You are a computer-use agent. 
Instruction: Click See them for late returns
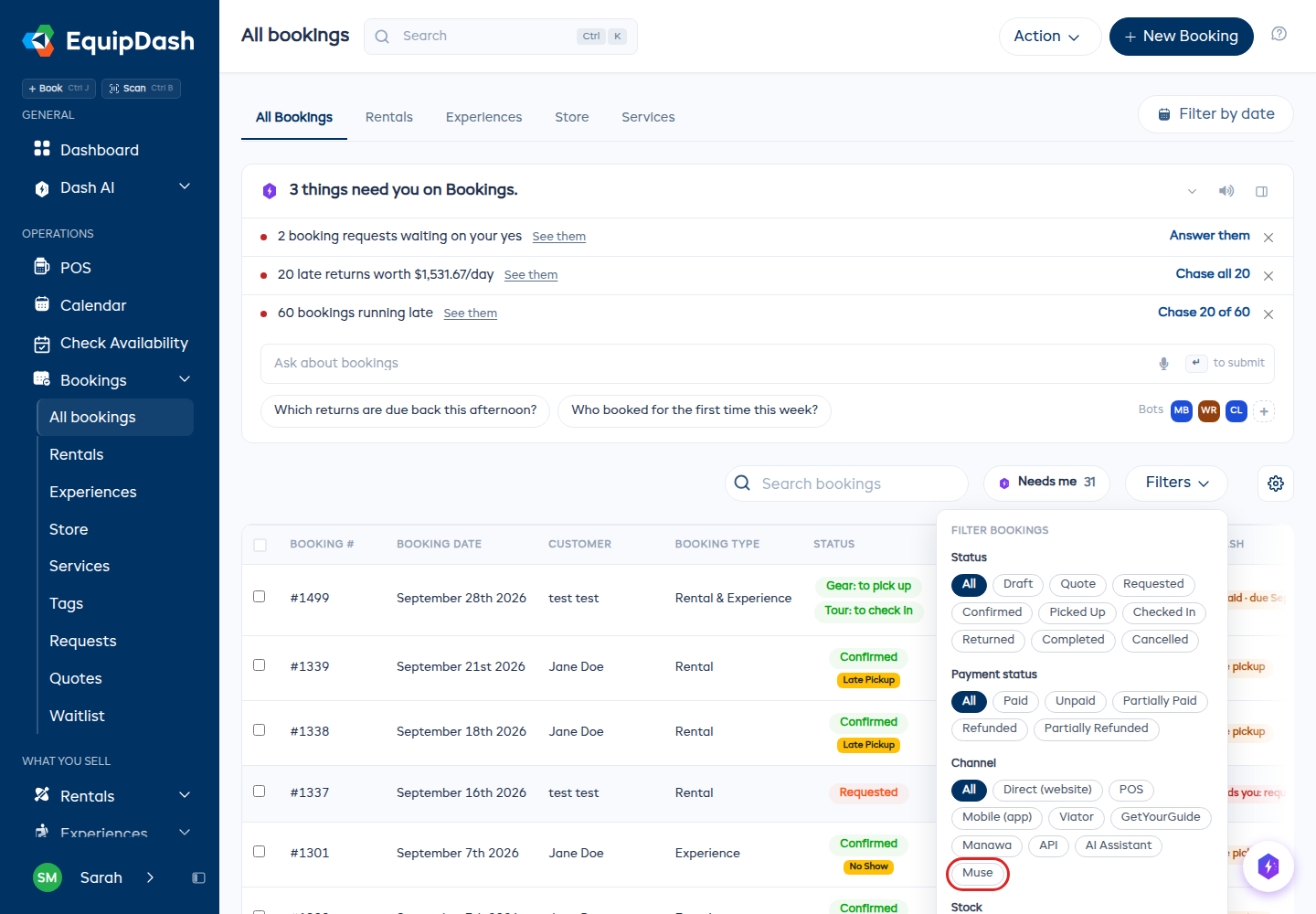point(531,275)
